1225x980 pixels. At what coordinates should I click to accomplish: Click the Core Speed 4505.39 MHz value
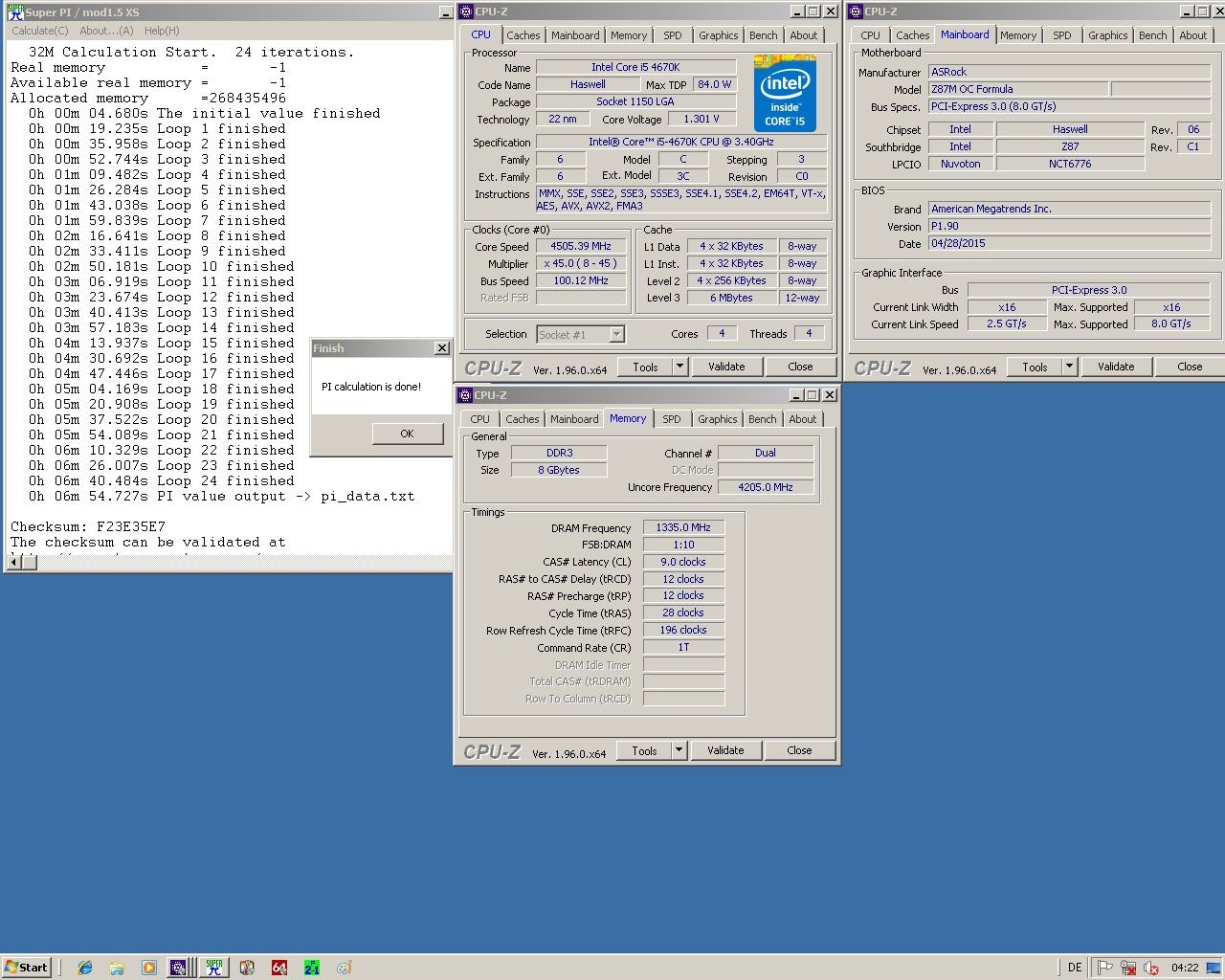(581, 247)
